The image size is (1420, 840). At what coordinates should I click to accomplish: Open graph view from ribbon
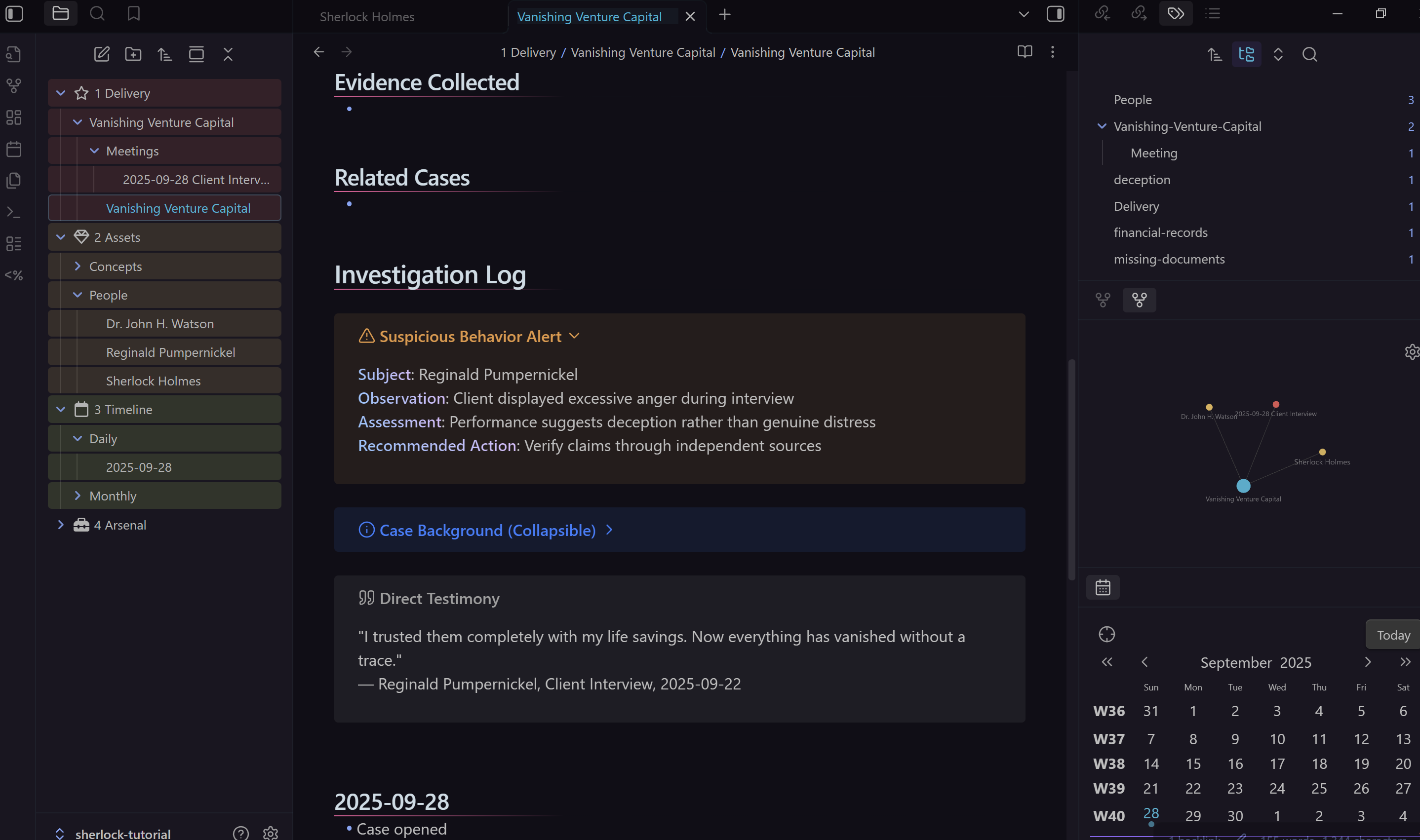[x=14, y=85]
